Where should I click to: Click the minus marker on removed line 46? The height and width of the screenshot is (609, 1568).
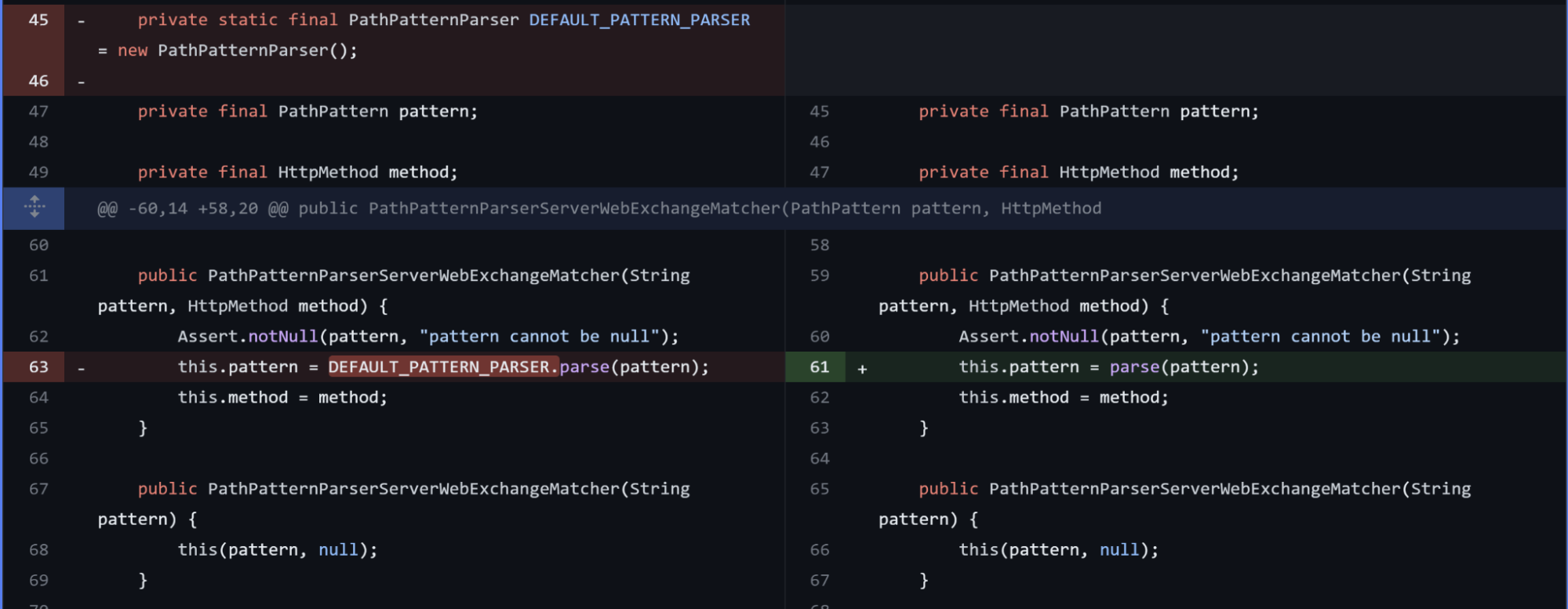81,82
